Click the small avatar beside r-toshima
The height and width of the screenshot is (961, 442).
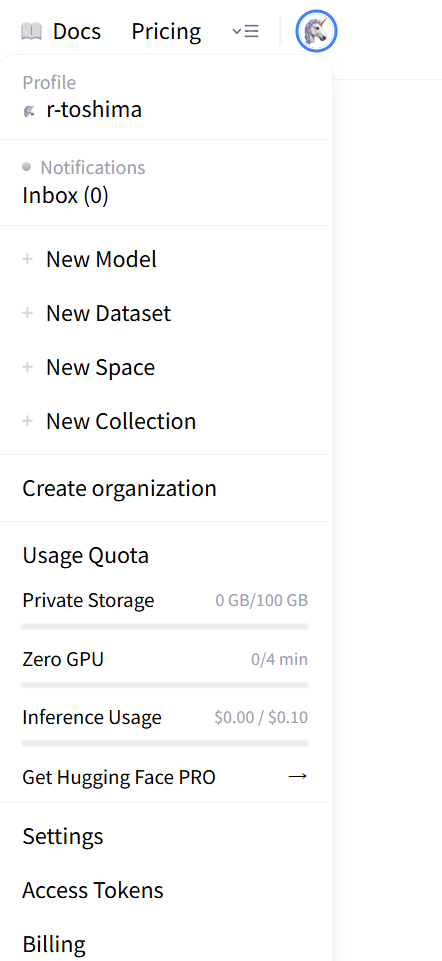(29, 111)
